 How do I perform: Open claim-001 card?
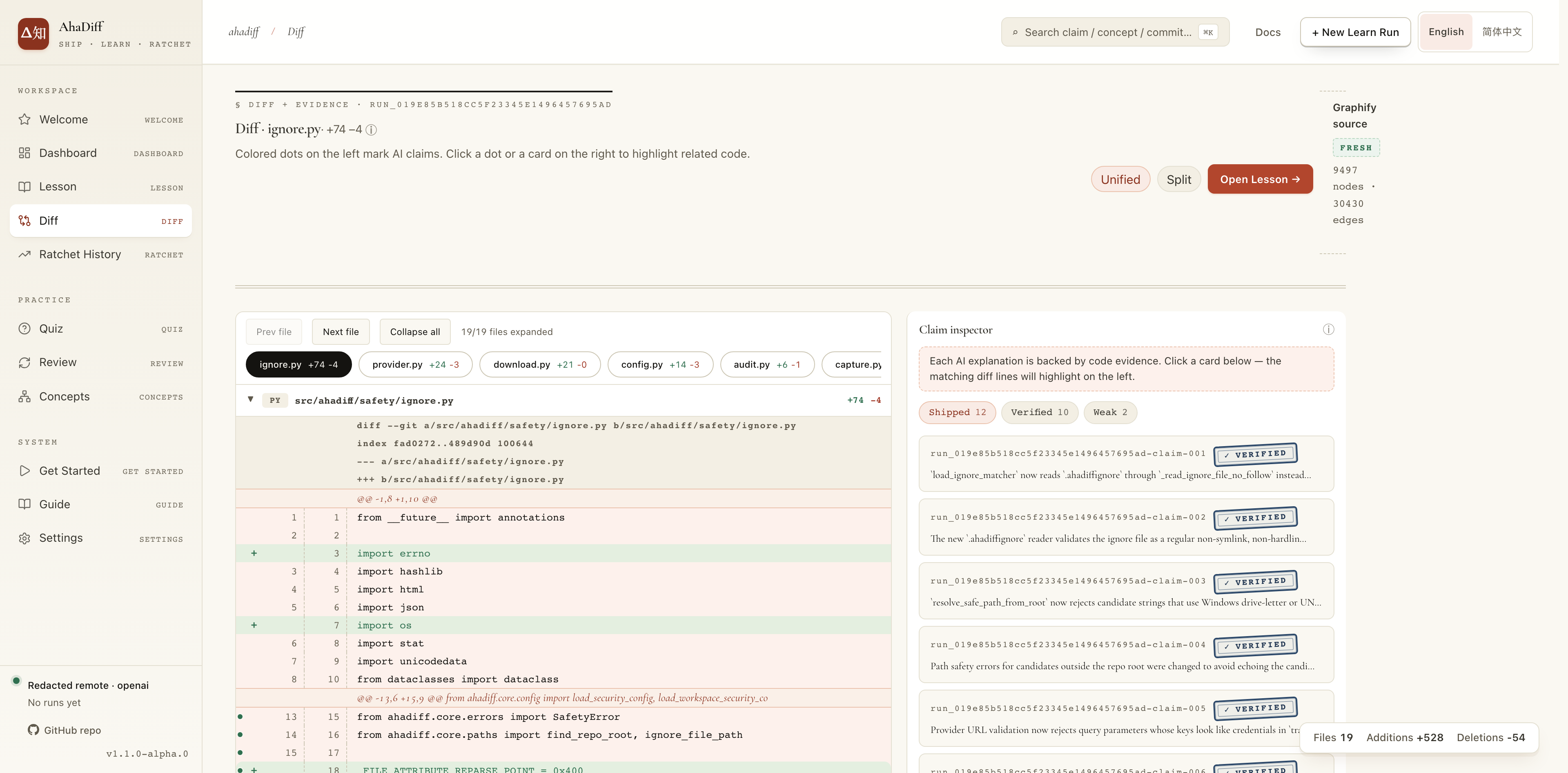coord(1125,464)
